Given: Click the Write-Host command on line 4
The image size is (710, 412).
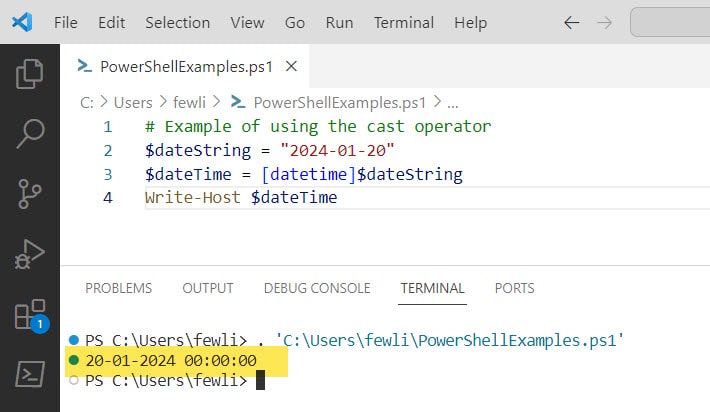Looking at the screenshot, I should (x=192, y=198).
